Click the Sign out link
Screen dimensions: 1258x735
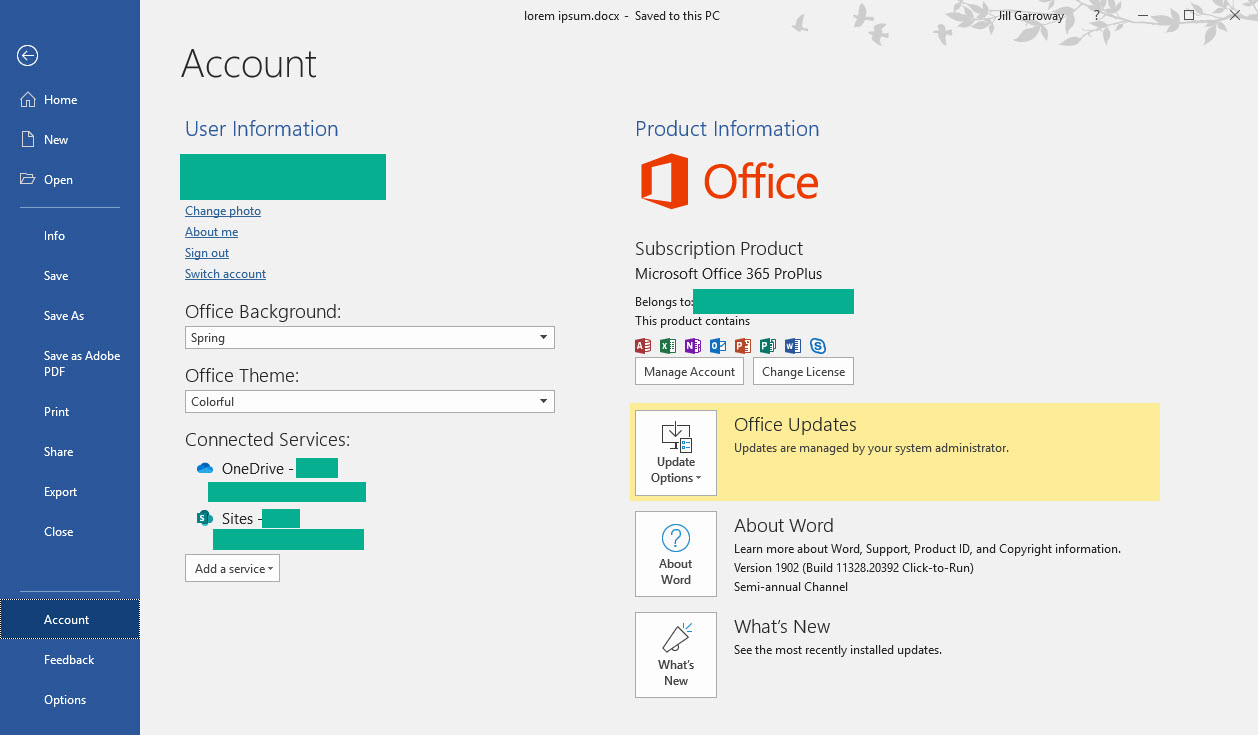(x=207, y=253)
